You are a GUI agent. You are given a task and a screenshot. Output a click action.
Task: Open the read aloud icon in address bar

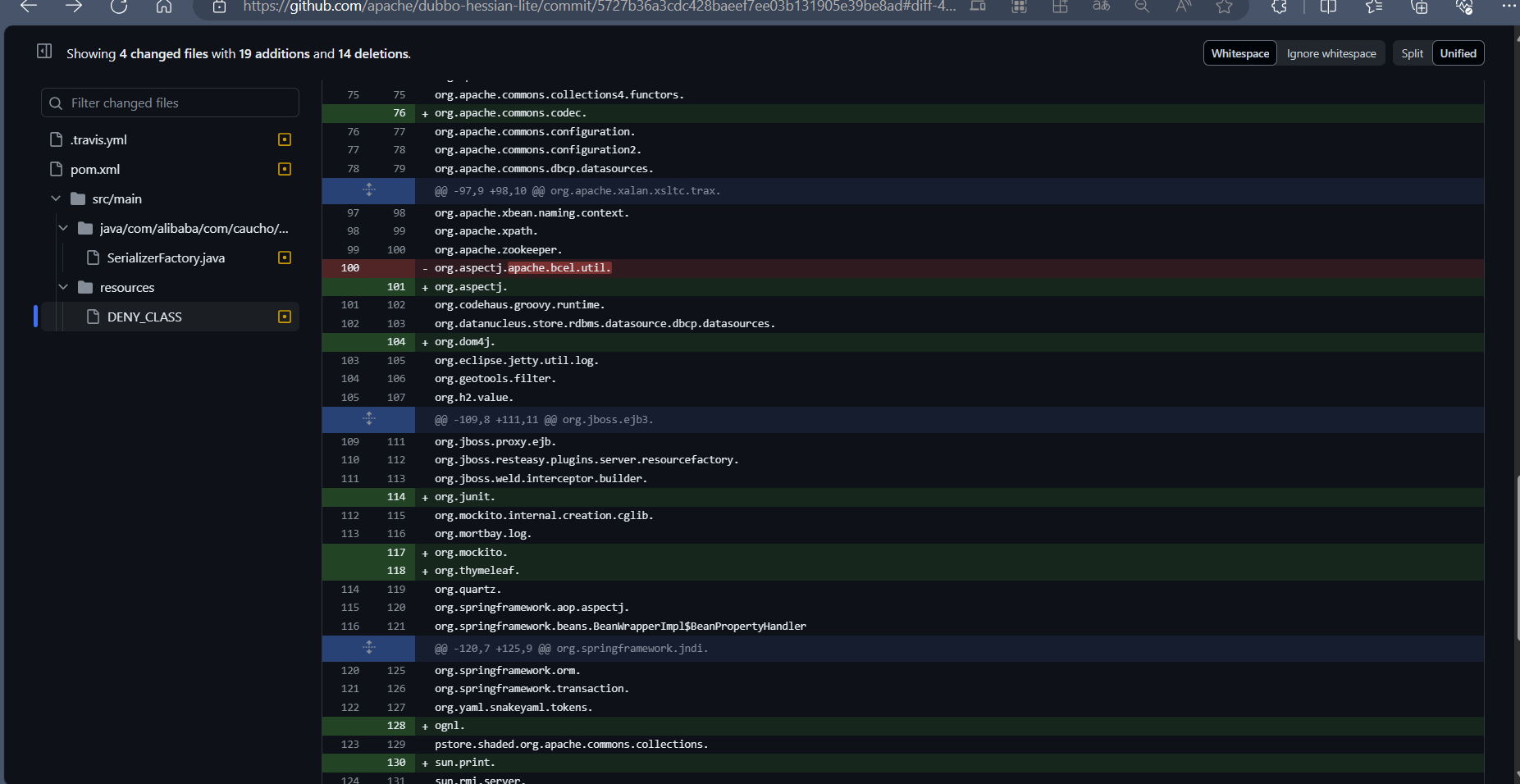coord(1183,7)
